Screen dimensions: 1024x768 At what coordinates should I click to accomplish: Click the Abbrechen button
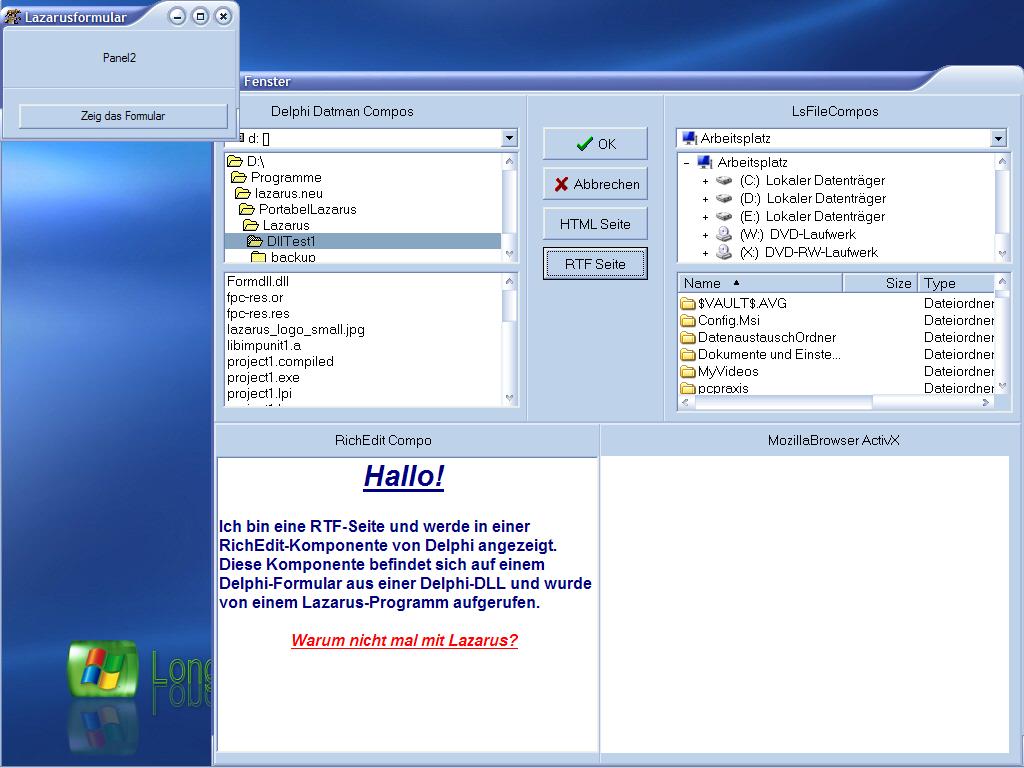coord(595,184)
